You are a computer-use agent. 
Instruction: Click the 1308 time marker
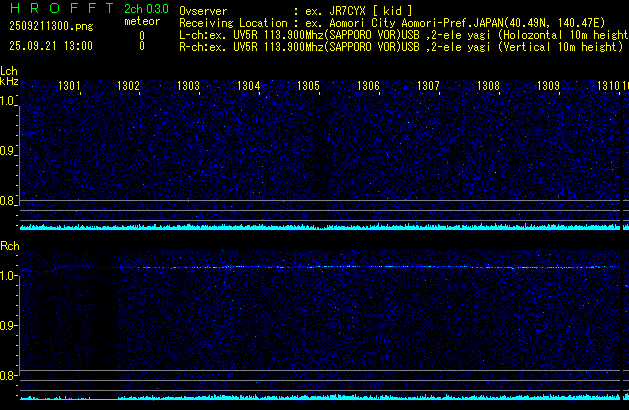point(489,87)
